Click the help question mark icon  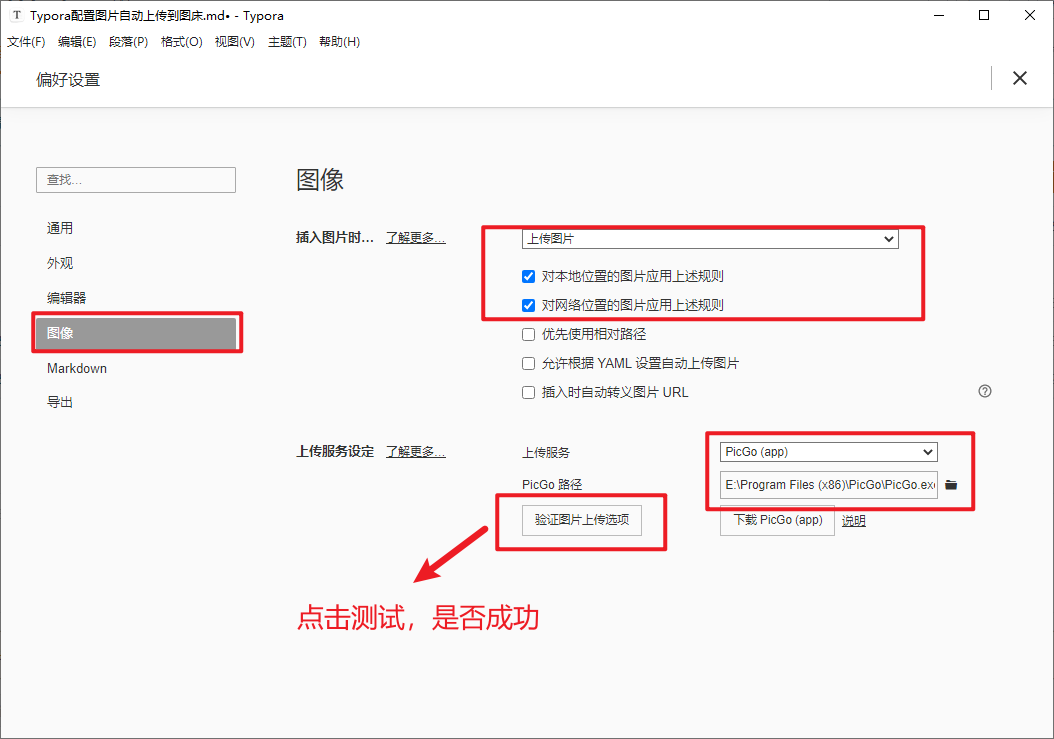tap(985, 391)
